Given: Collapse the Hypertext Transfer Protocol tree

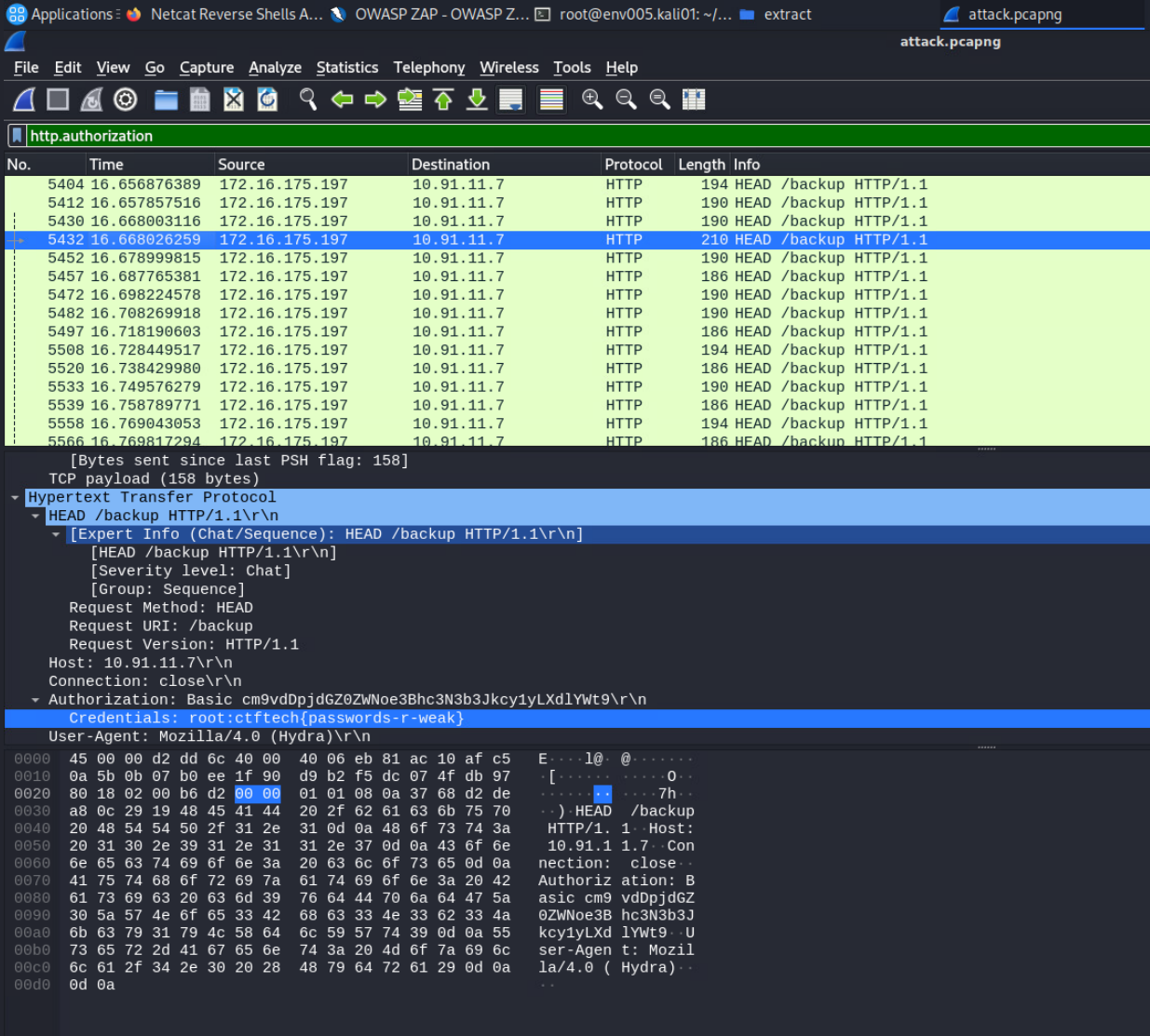Looking at the screenshot, I should coord(15,498).
